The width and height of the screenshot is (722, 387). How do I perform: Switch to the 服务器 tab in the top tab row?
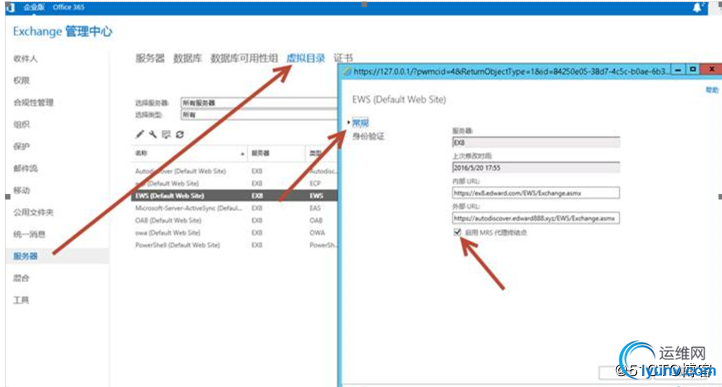point(150,59)
